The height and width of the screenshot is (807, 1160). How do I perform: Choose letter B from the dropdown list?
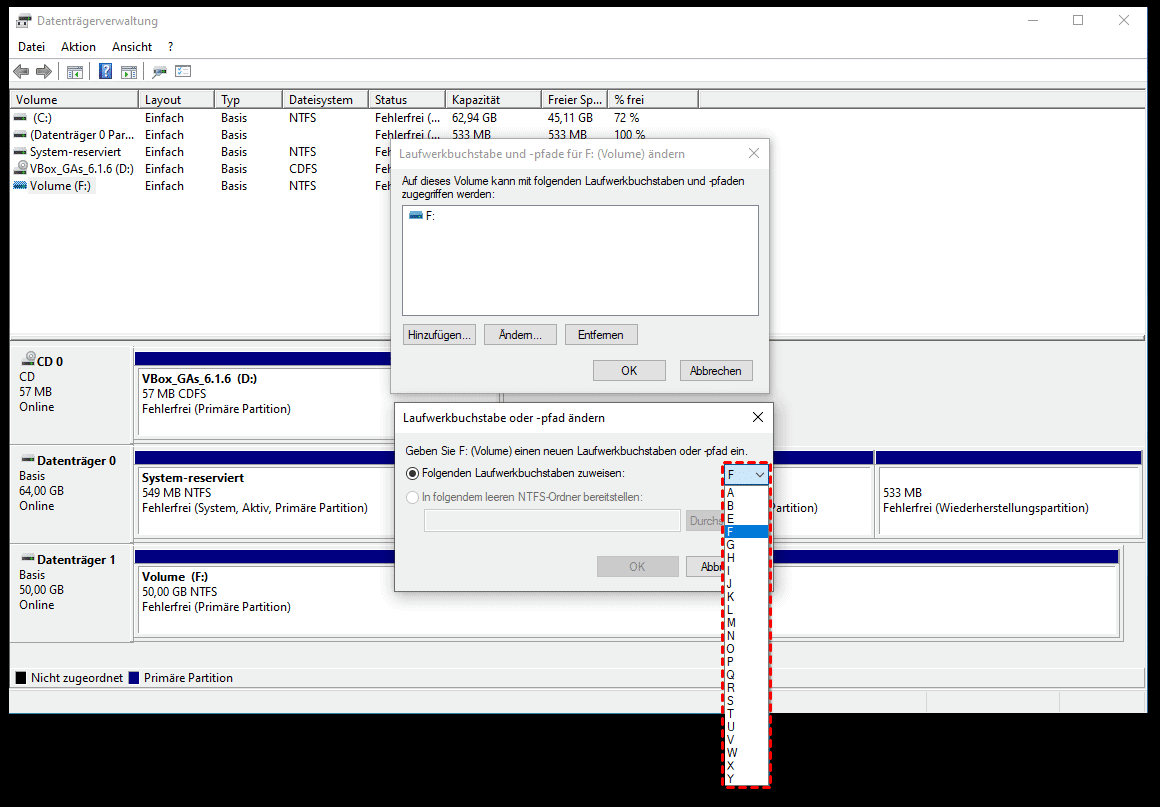click(746, 506)
